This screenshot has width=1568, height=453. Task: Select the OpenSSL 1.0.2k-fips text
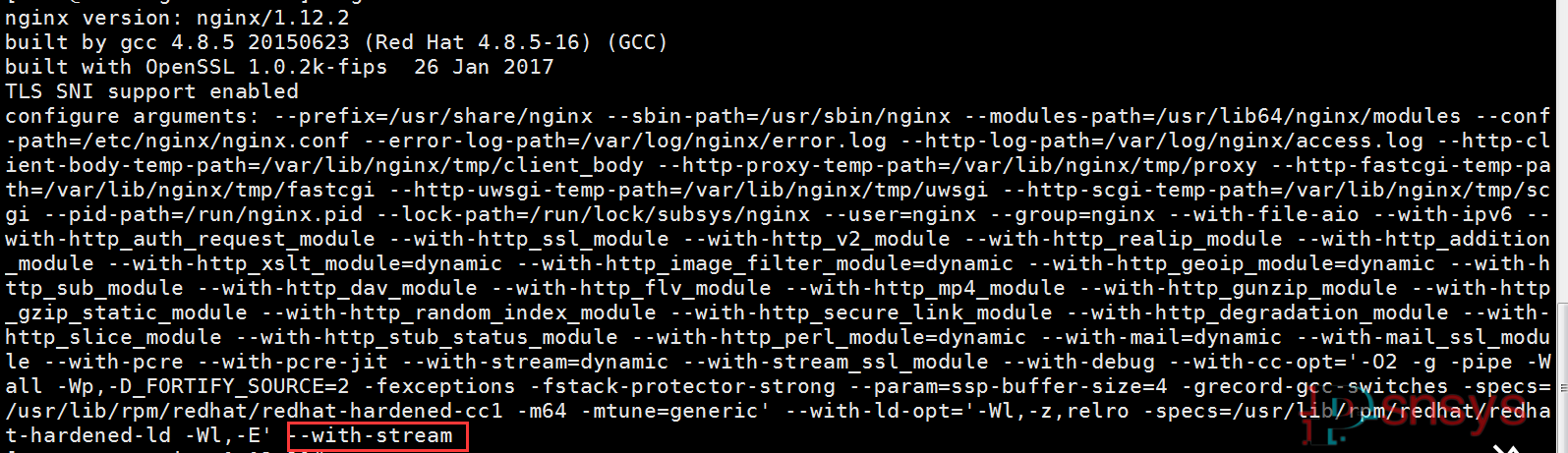pos(266,67)
